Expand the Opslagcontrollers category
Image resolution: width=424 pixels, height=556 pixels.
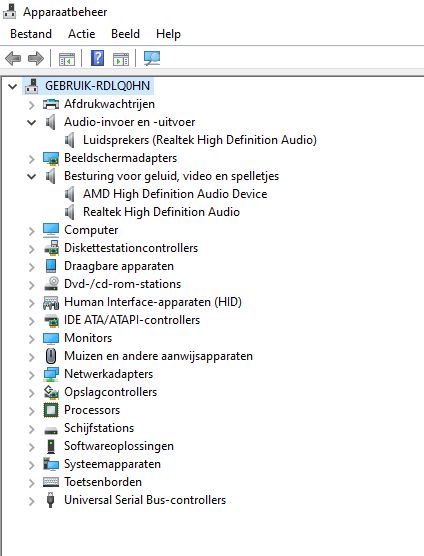click(x=32, y=393)
